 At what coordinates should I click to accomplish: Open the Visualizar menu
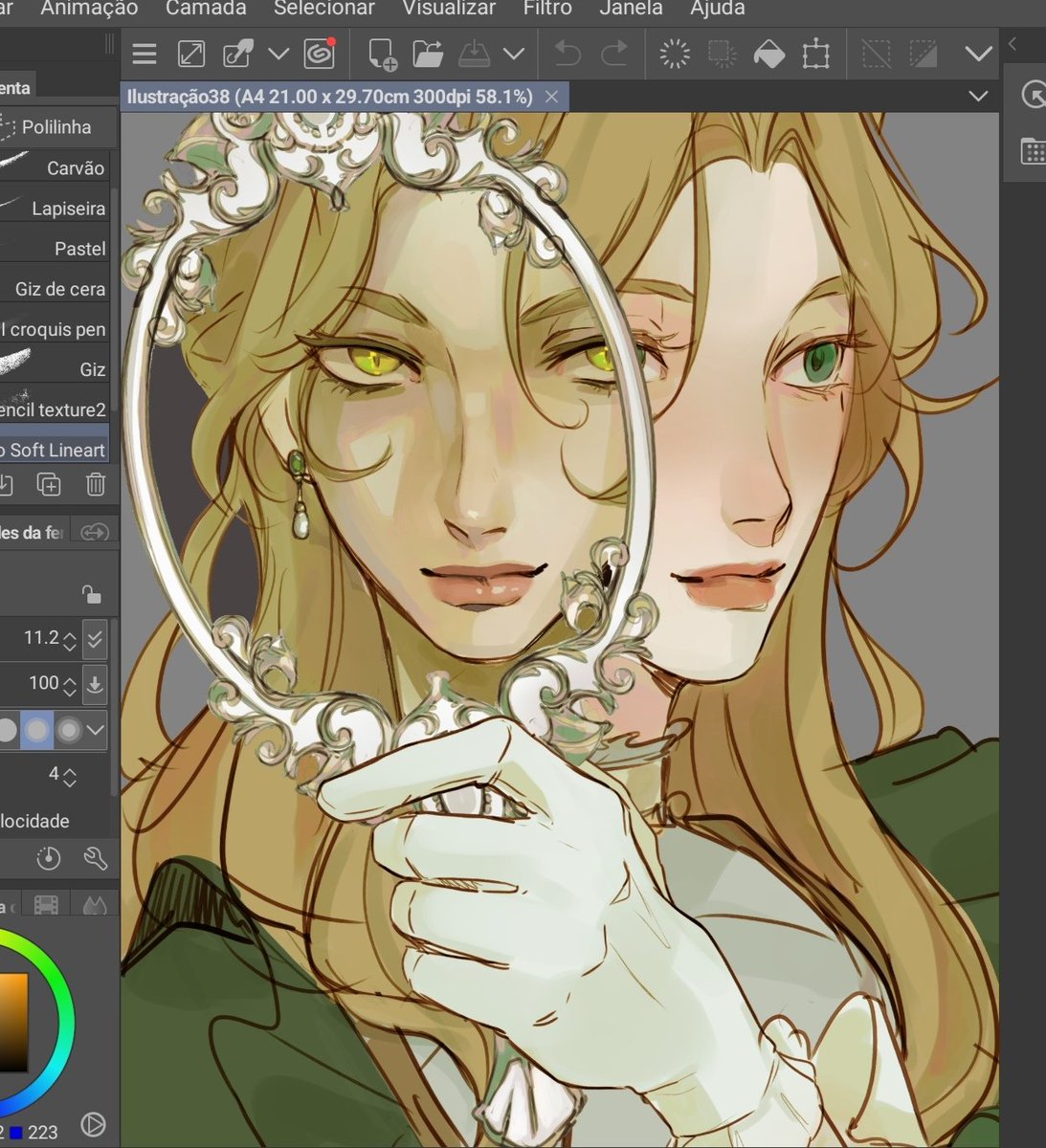coord(449,9)
